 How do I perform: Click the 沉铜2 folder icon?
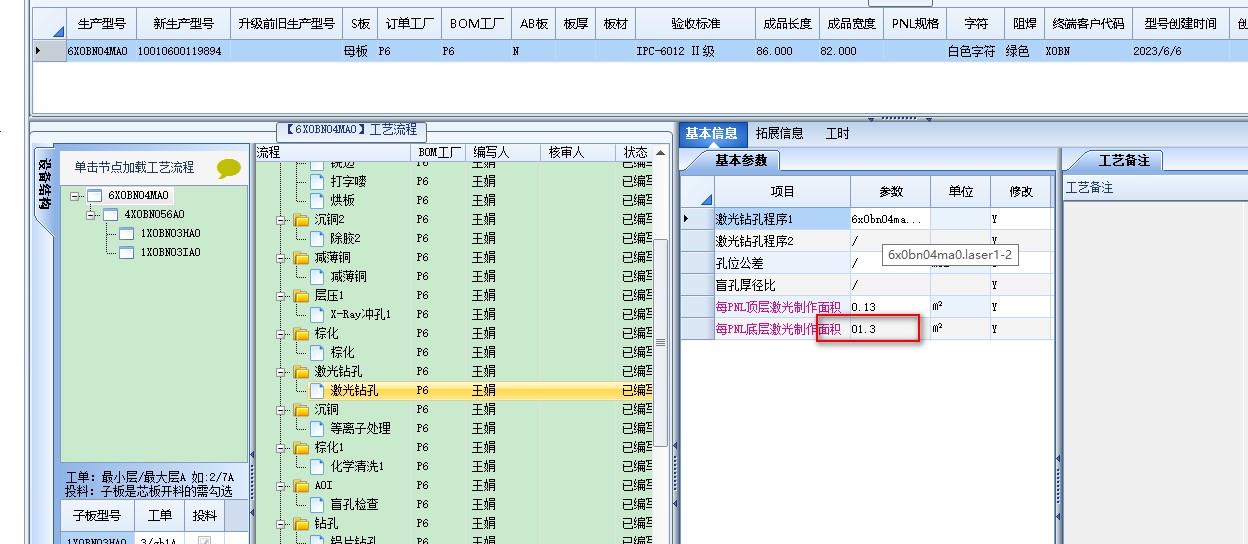pos(301,219)
